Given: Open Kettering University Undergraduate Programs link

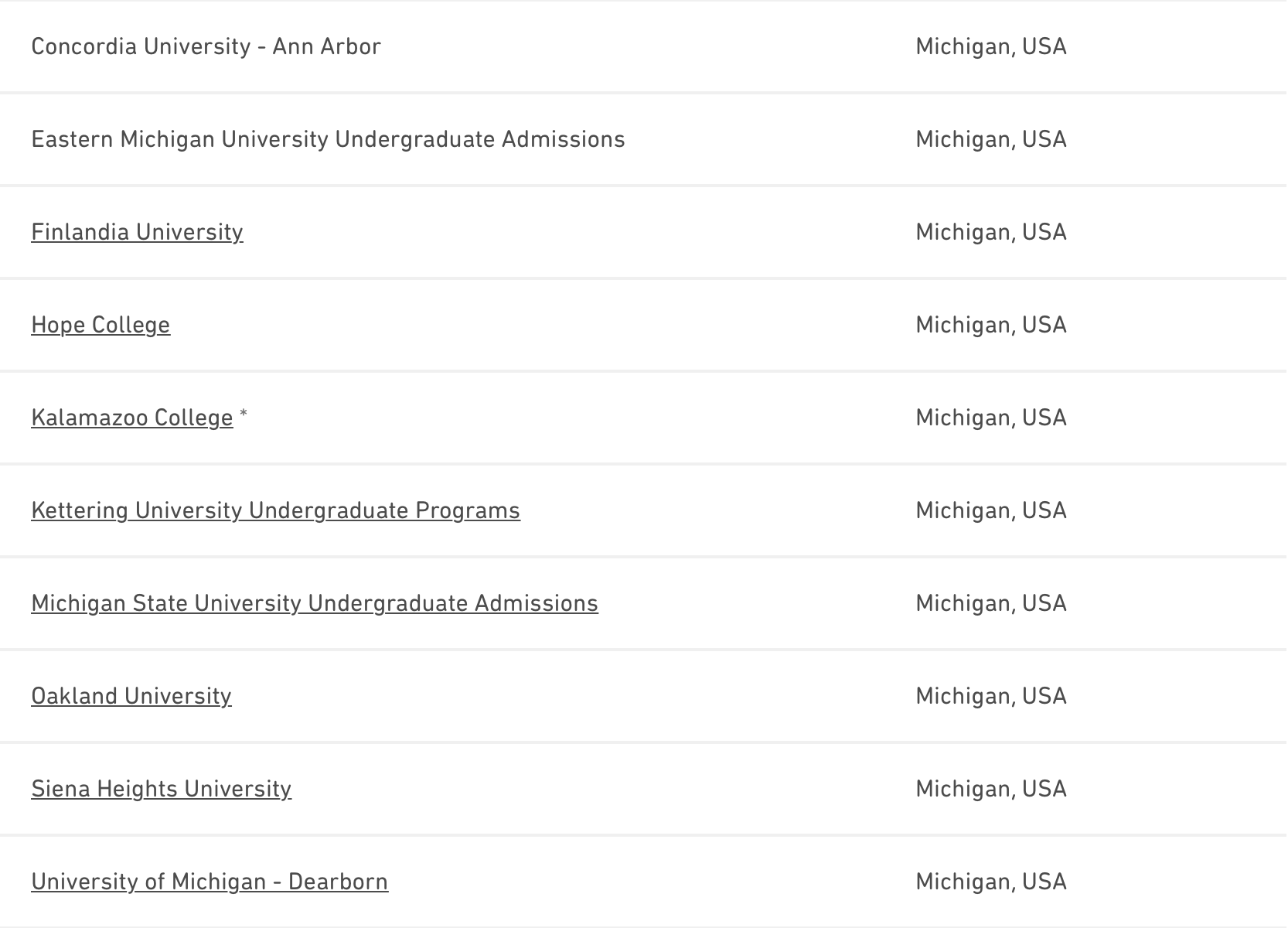Looking at the screenshot, I should point(275,510).
